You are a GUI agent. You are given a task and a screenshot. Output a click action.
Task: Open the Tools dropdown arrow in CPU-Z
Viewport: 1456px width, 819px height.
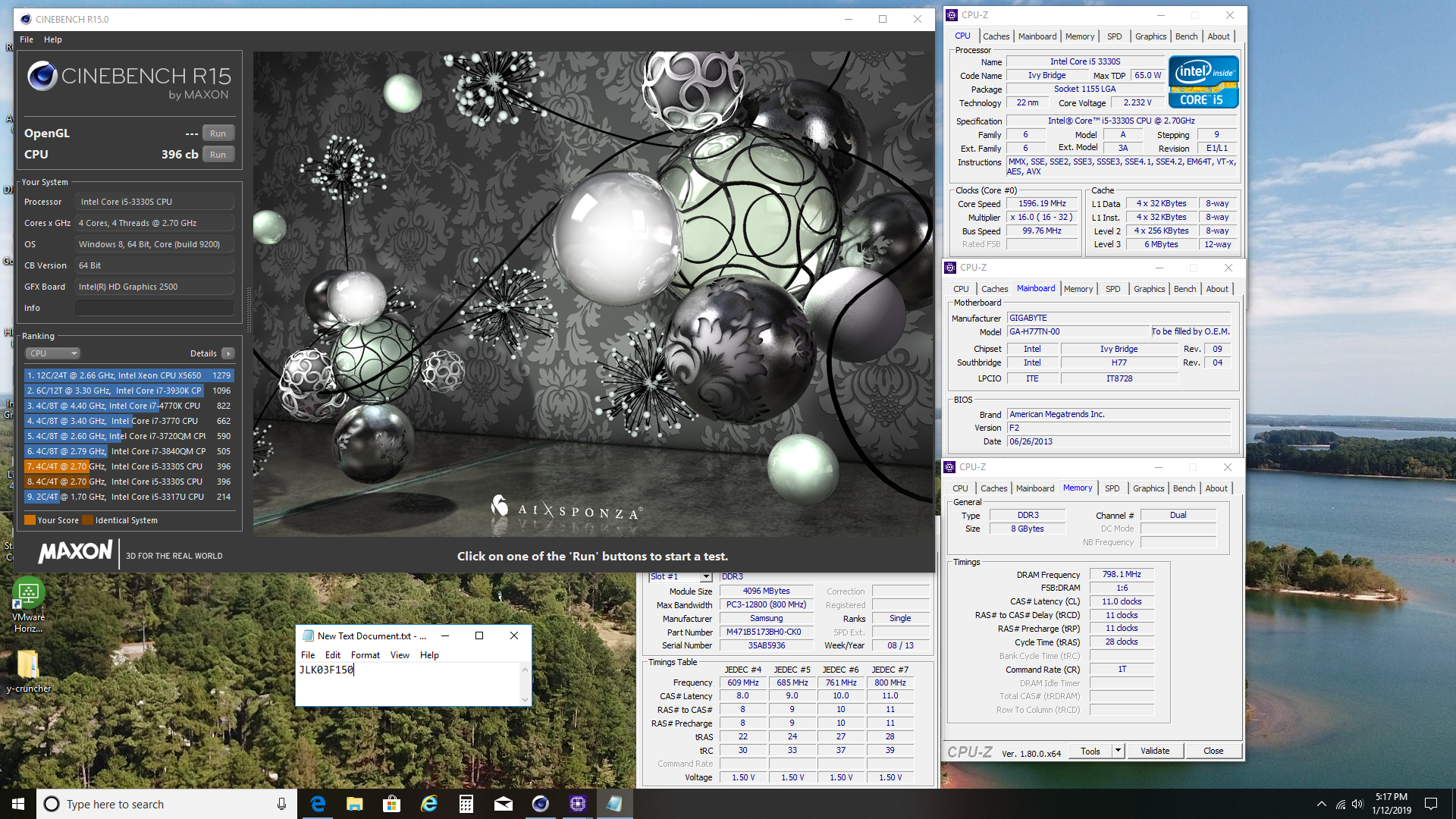coord(1117,751)
